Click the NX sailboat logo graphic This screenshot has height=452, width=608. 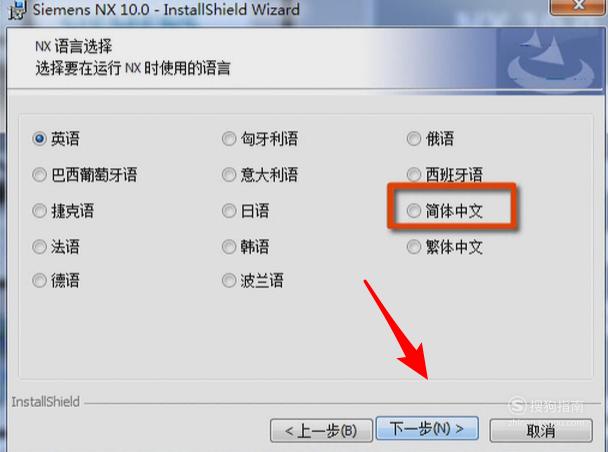(551, 58)
